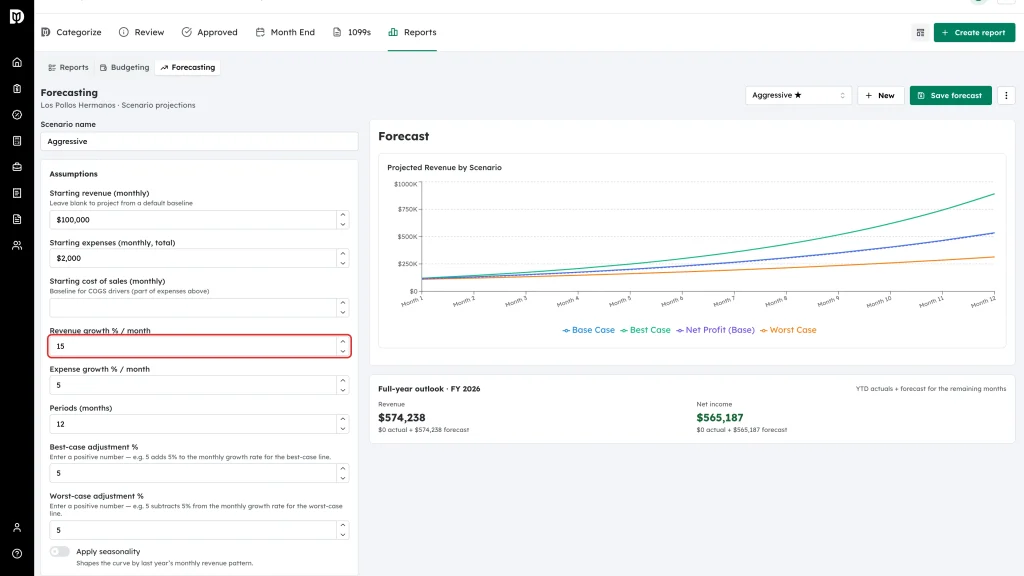Toggle Base Case series in legend
Image resolution: width=1024 pixels, height=576 pixels.
click(x=588, y=330)
